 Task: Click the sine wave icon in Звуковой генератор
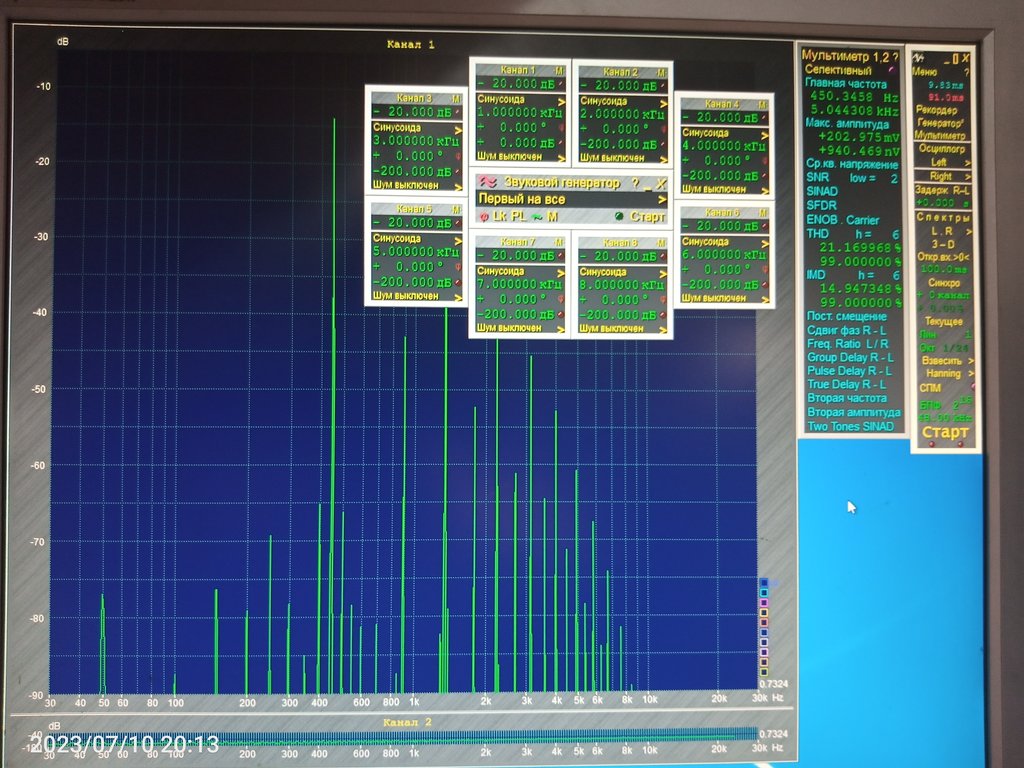[489, 182]
